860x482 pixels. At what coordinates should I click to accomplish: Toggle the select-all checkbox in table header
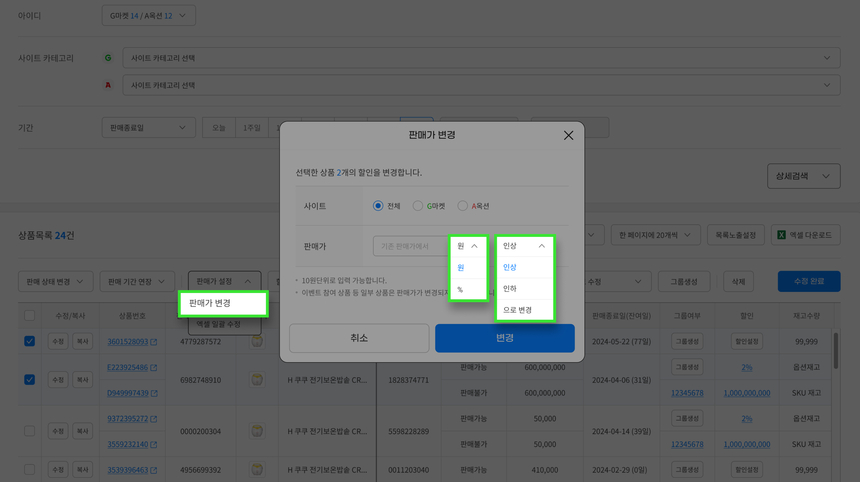[30, 315]
